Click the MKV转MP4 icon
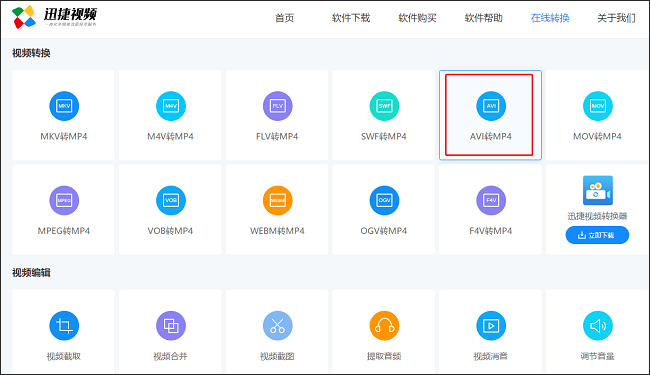The image size is (650, 375). click(x=64, y=106)
